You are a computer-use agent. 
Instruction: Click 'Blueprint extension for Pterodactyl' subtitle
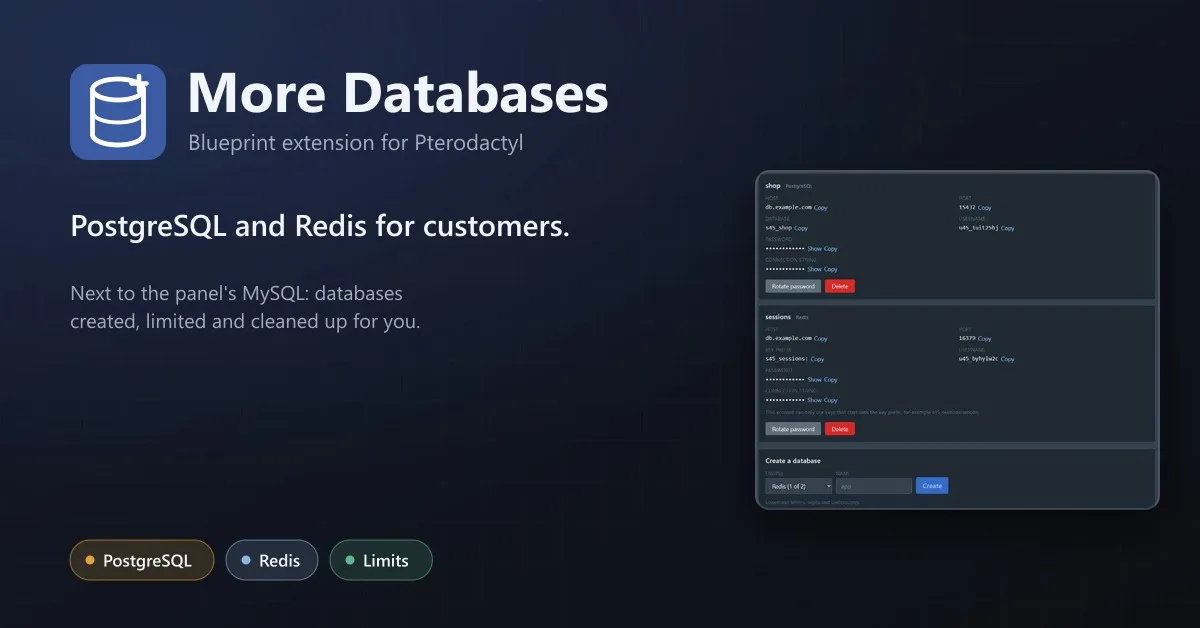[x=356, y=143]
